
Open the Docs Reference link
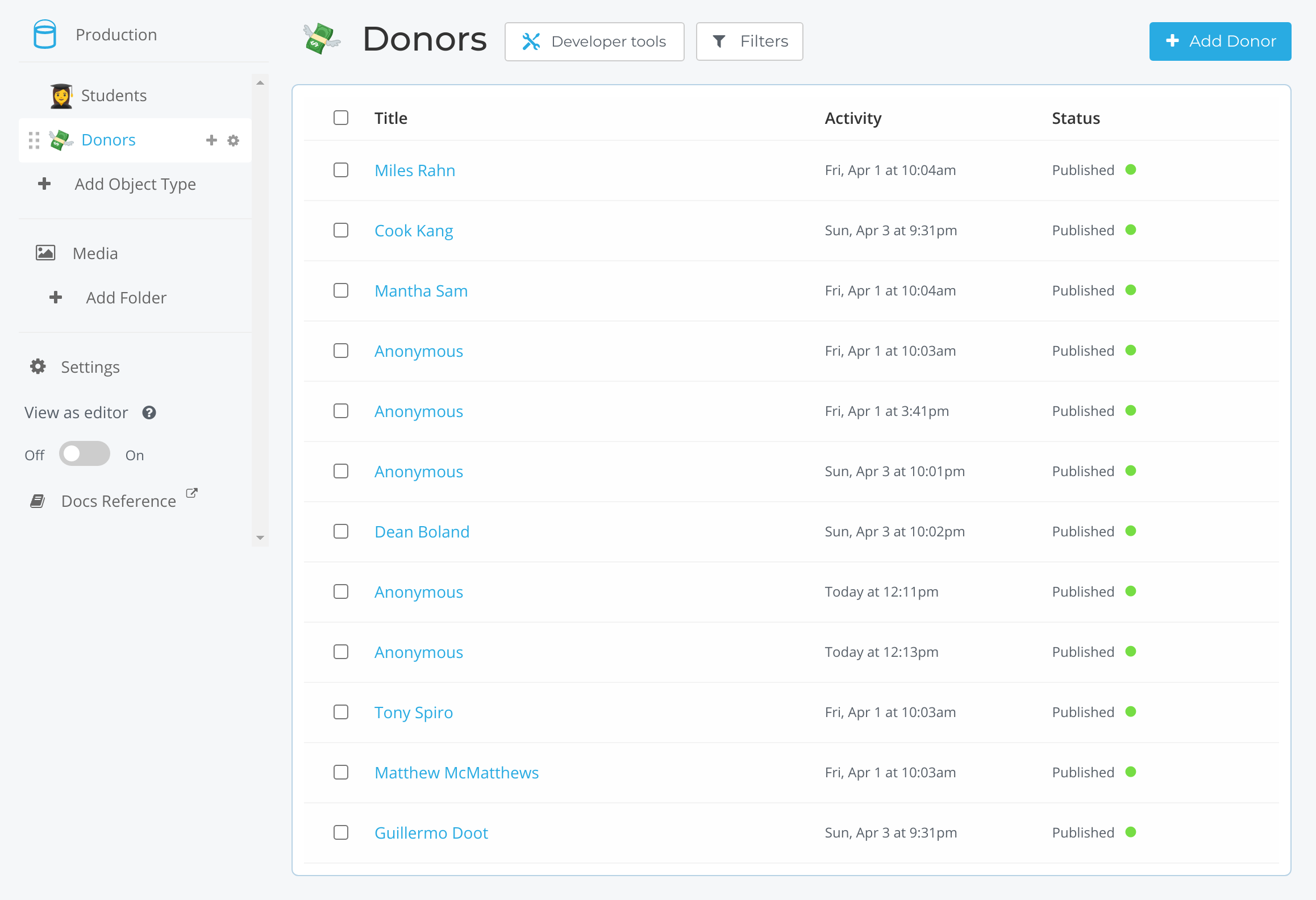119,501
